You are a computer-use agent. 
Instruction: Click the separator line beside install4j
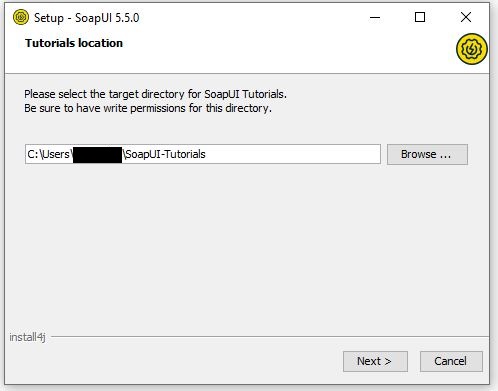(270, 337)
